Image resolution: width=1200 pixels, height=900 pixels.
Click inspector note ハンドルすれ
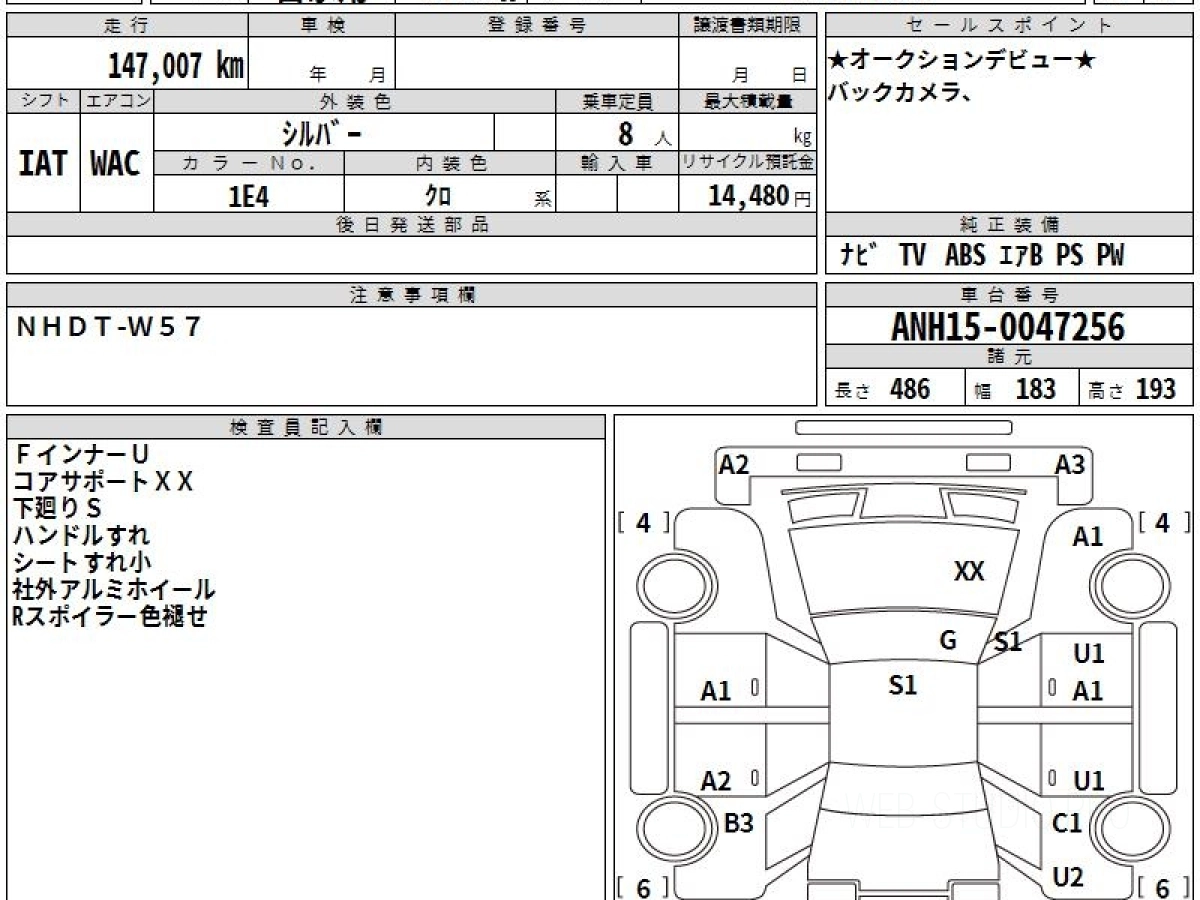tap(82, 536)
